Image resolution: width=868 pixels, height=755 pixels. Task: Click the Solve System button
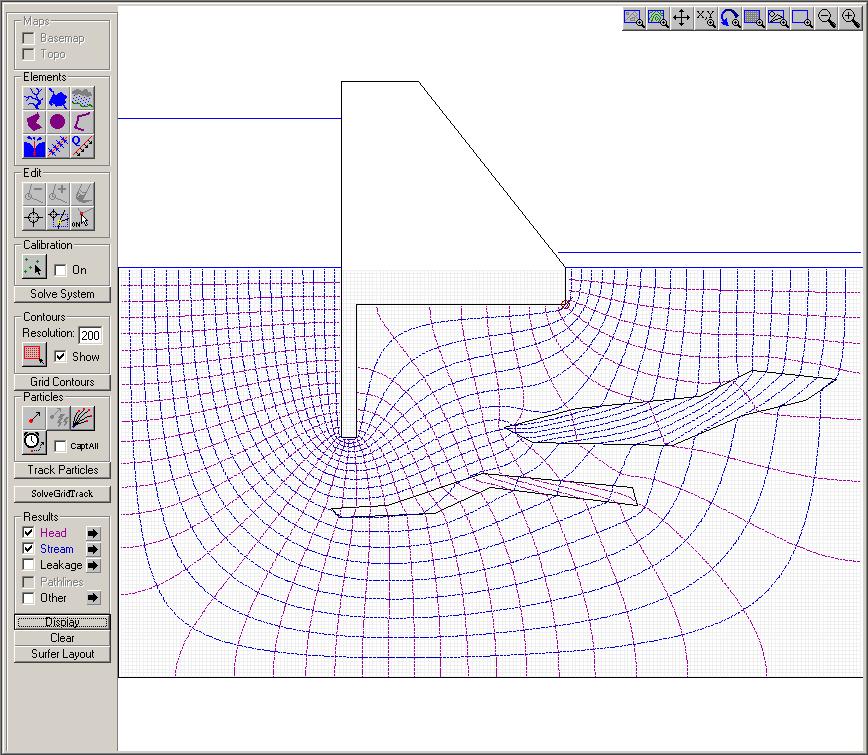pyautogui.click(x=62, y=294)
